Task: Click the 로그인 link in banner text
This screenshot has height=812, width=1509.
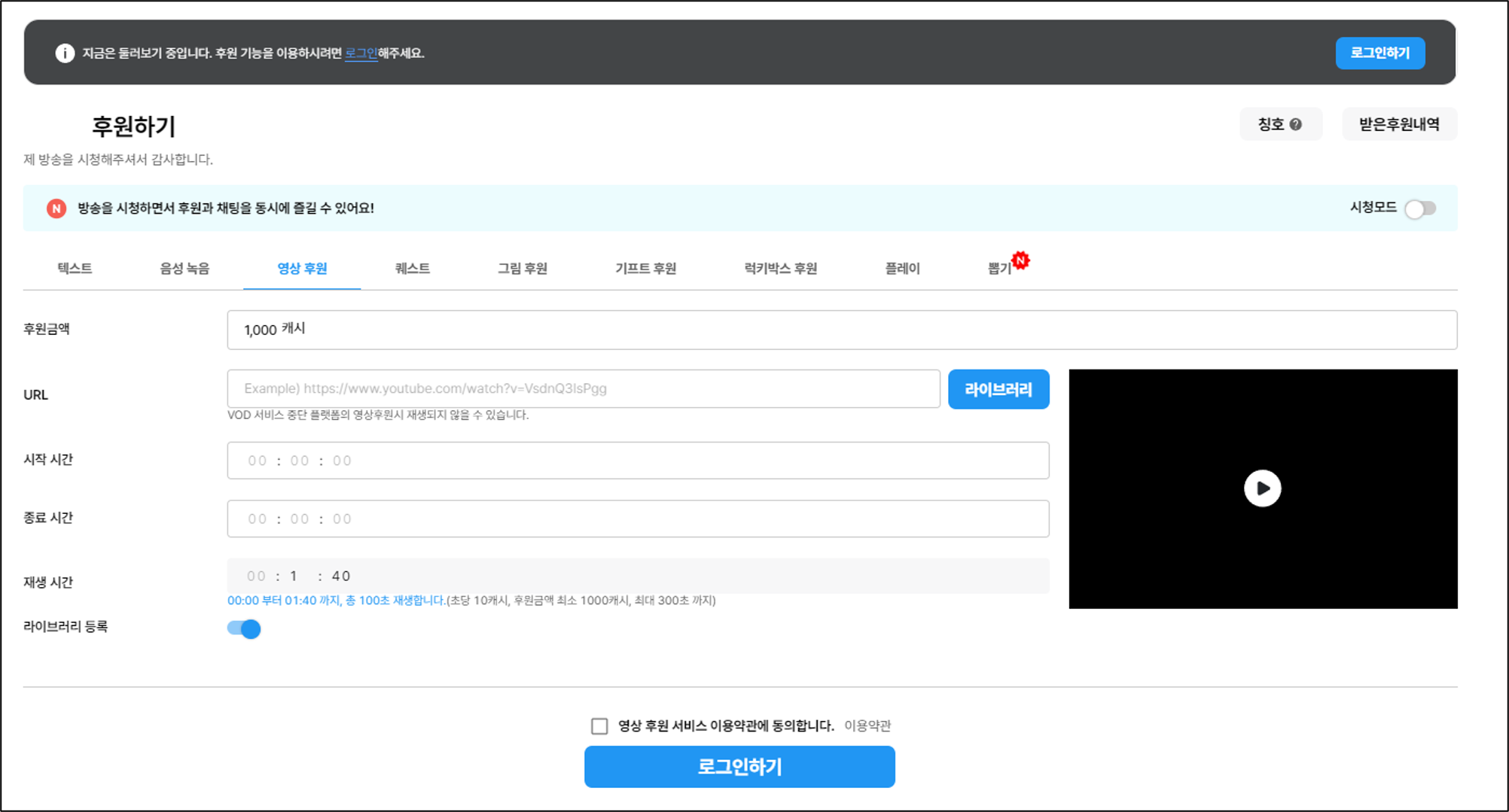Action: point(361,53)
